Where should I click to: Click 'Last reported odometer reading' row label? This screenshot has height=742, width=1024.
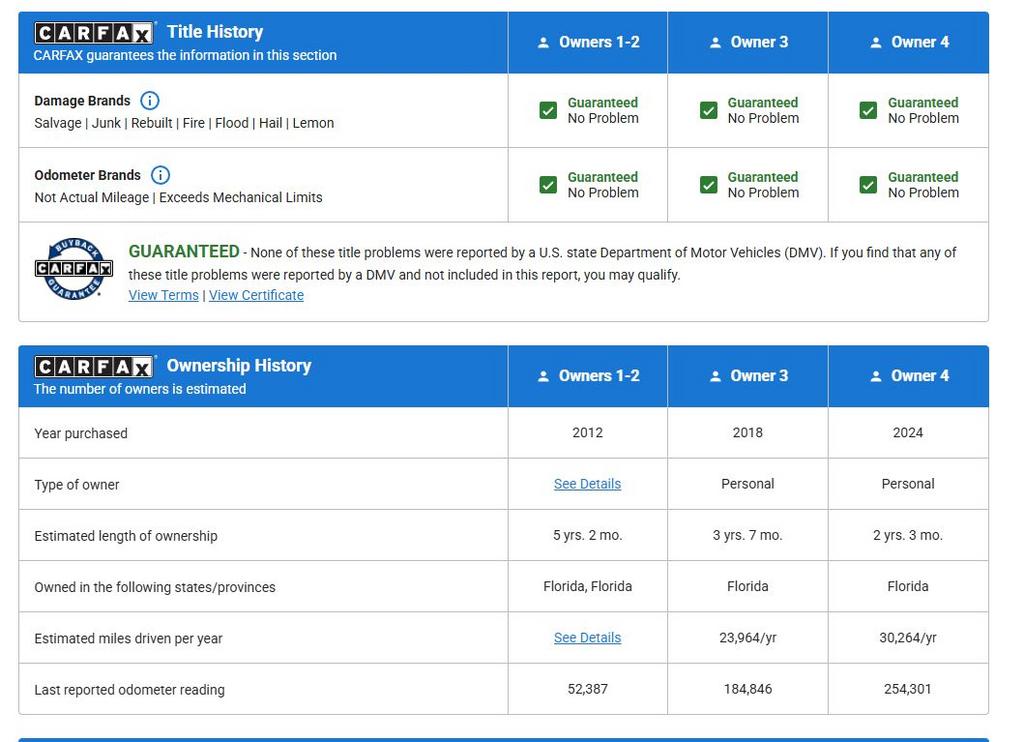pos(129,690)
